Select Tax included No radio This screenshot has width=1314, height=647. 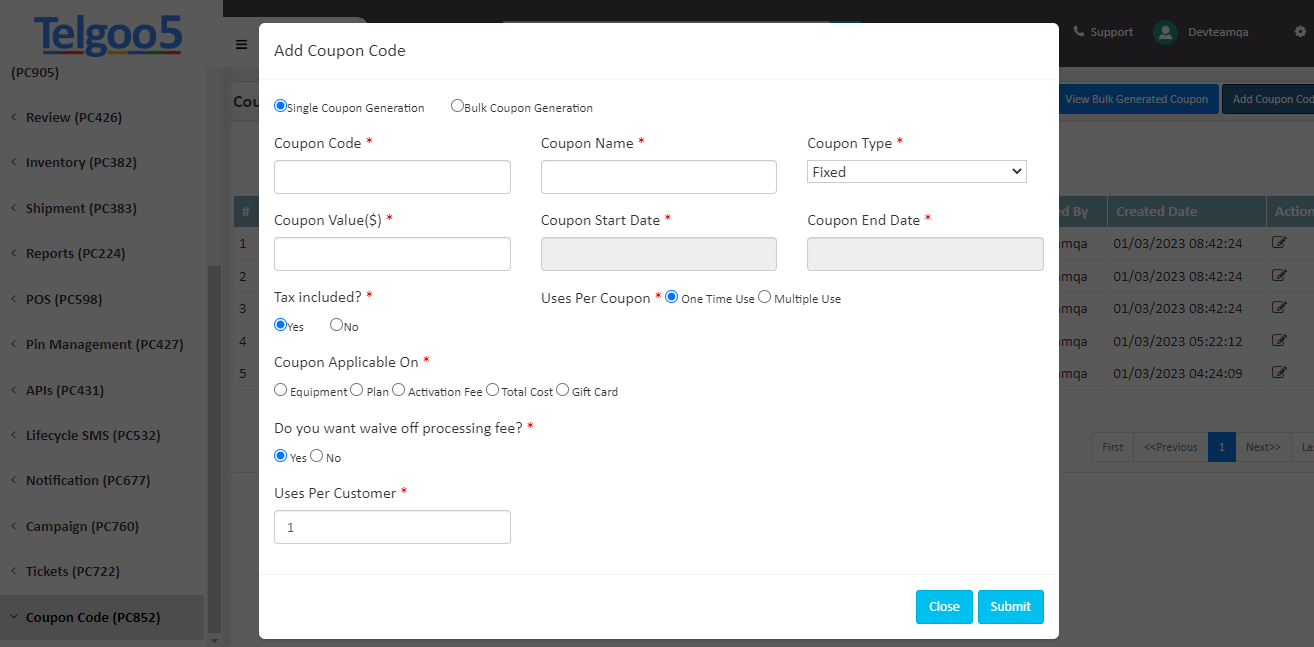(336, 324)
